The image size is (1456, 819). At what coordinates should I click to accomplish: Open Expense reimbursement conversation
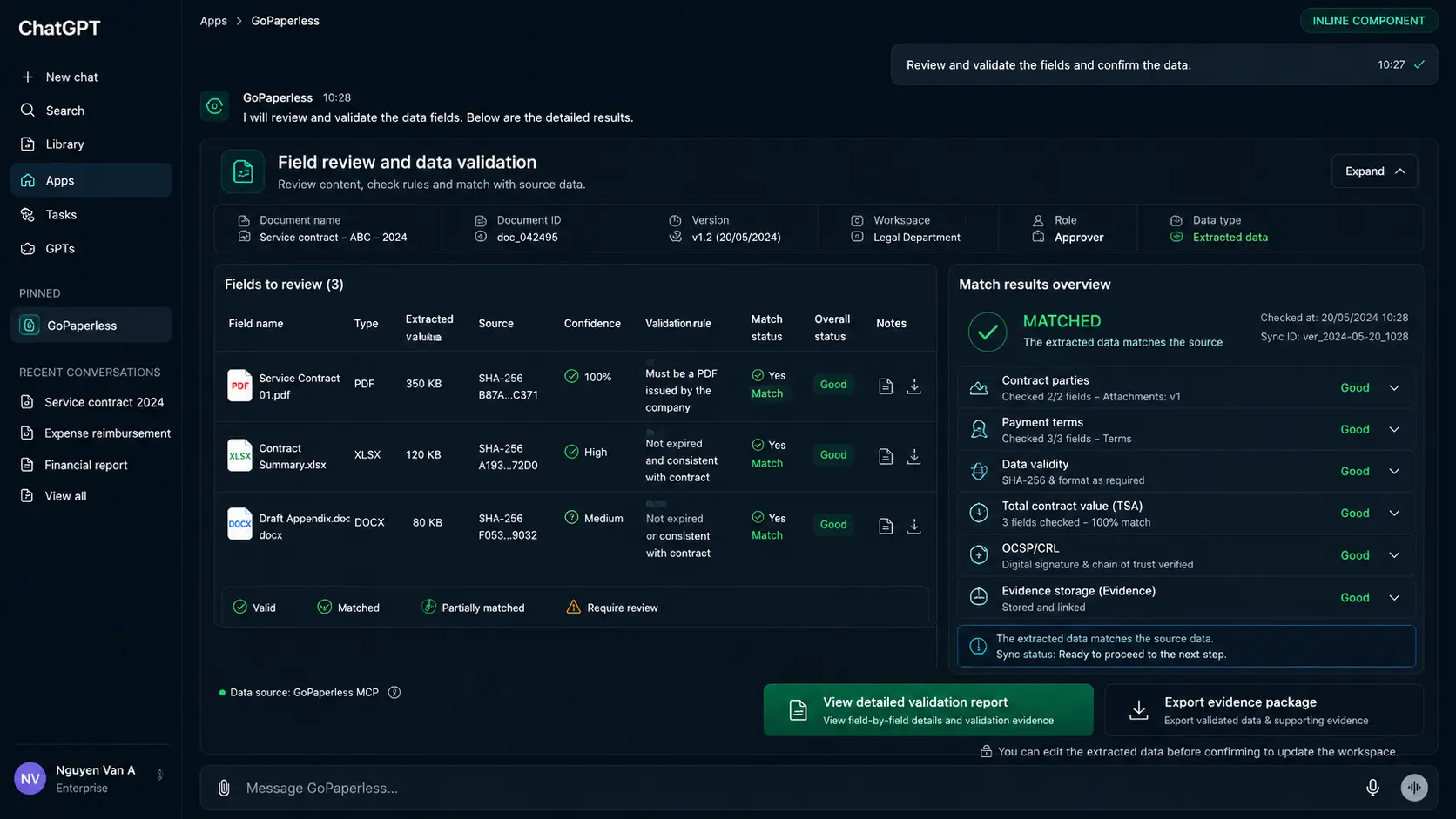click(95, 433)
